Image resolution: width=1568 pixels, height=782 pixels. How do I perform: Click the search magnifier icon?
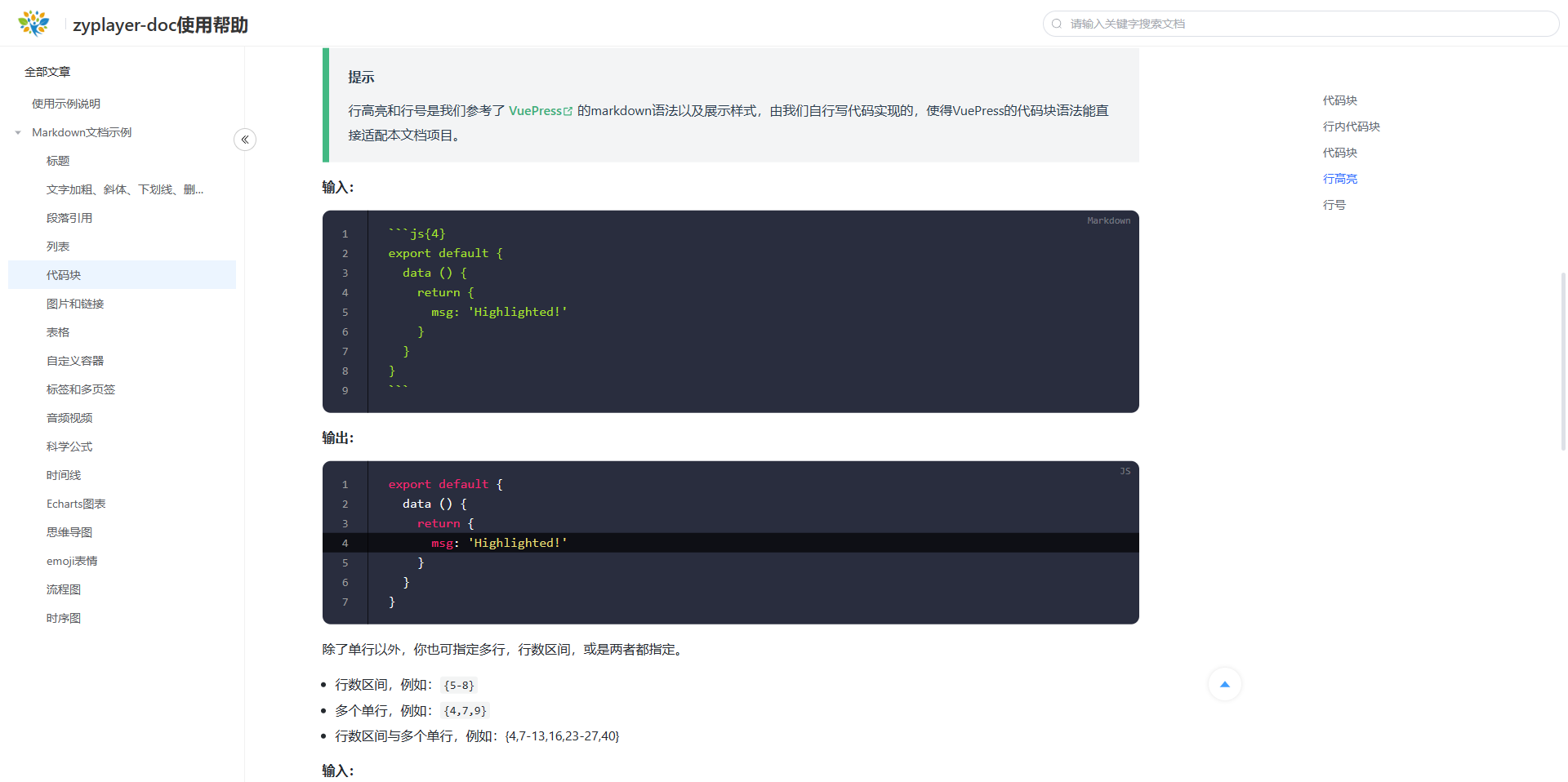coord(1057,24)
